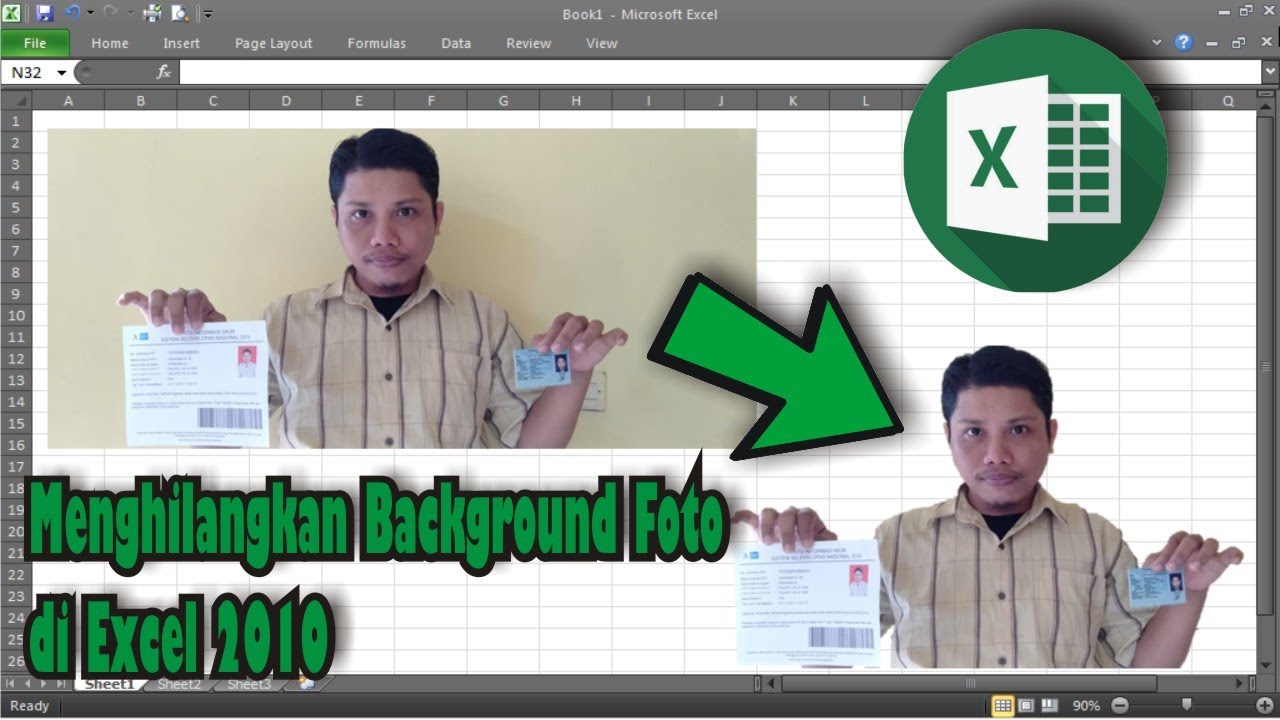
Task: Switch to Normal view in status bar
Action: (1003, 706)
